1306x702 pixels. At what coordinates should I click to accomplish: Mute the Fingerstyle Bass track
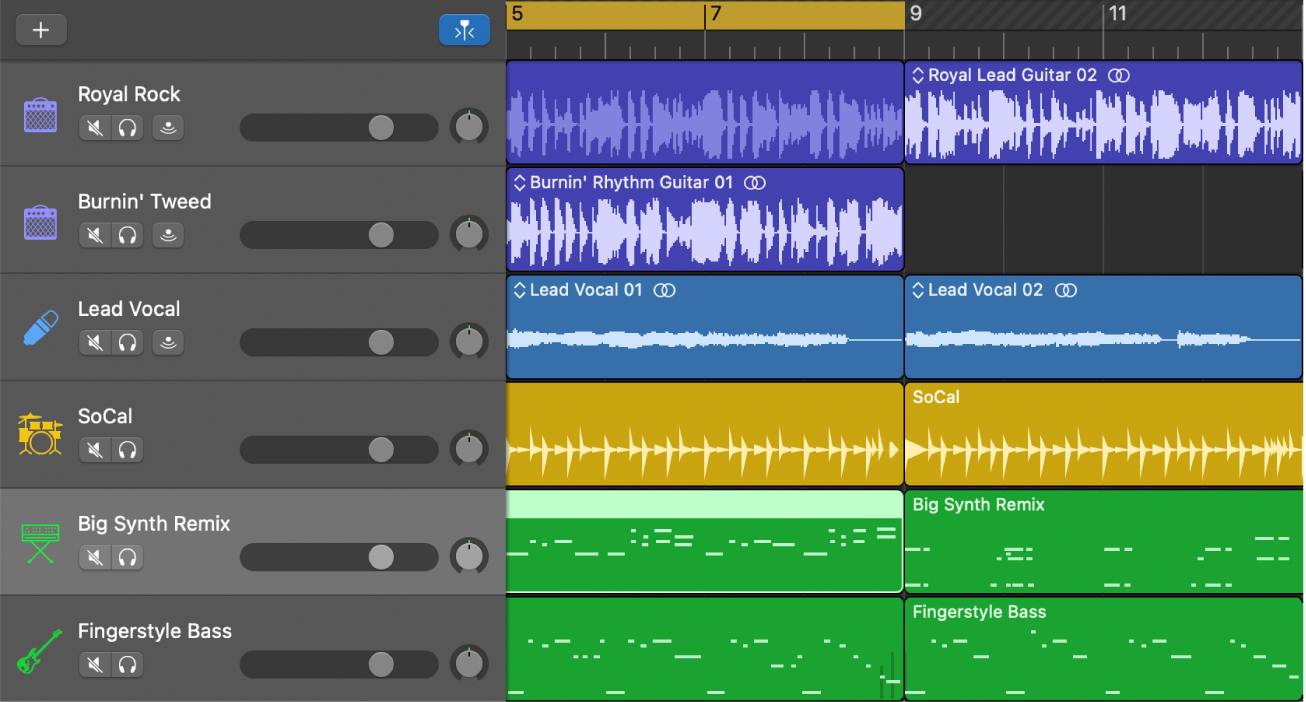(95, 665)
